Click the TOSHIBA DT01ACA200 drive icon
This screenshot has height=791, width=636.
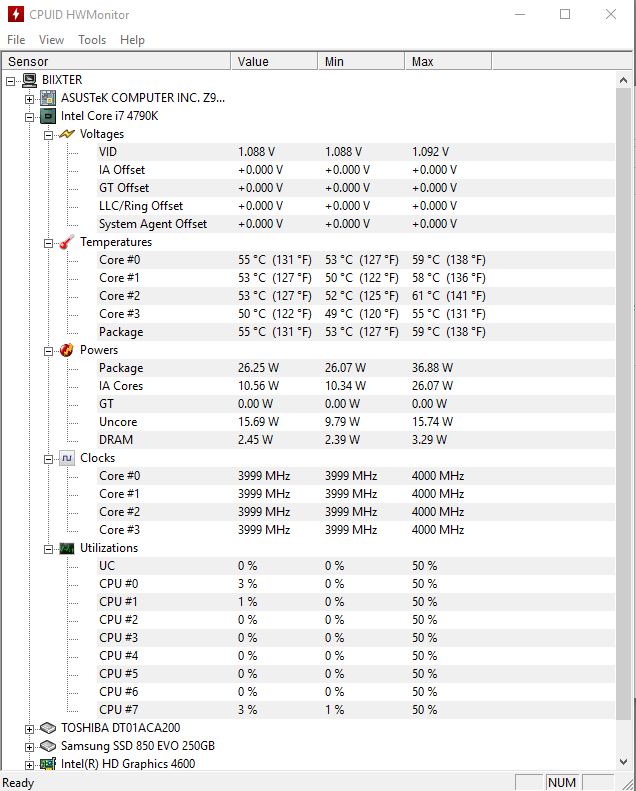(x=48, y=728)
